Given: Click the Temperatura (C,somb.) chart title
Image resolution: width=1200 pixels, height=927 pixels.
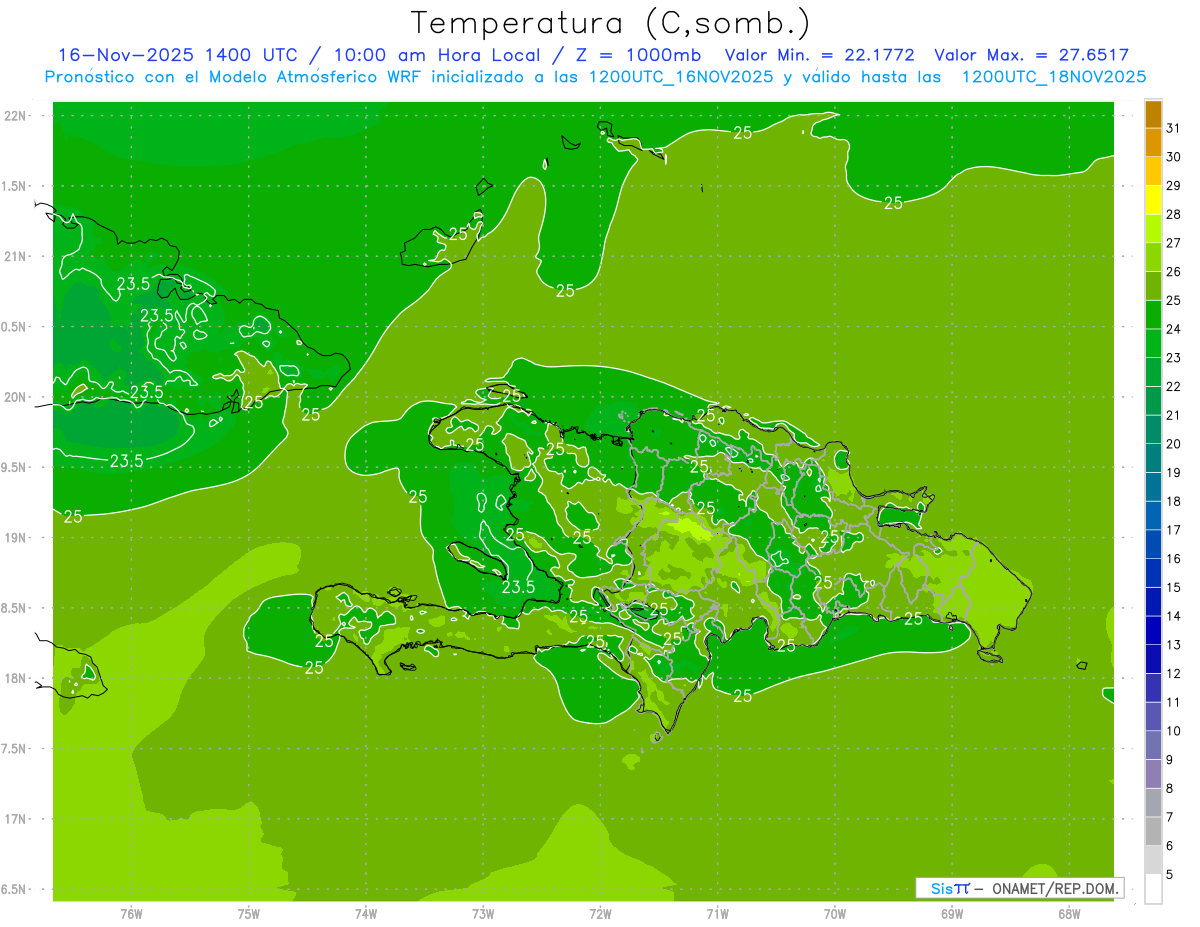Looking at the screenshot, I should tap(611, 22).
